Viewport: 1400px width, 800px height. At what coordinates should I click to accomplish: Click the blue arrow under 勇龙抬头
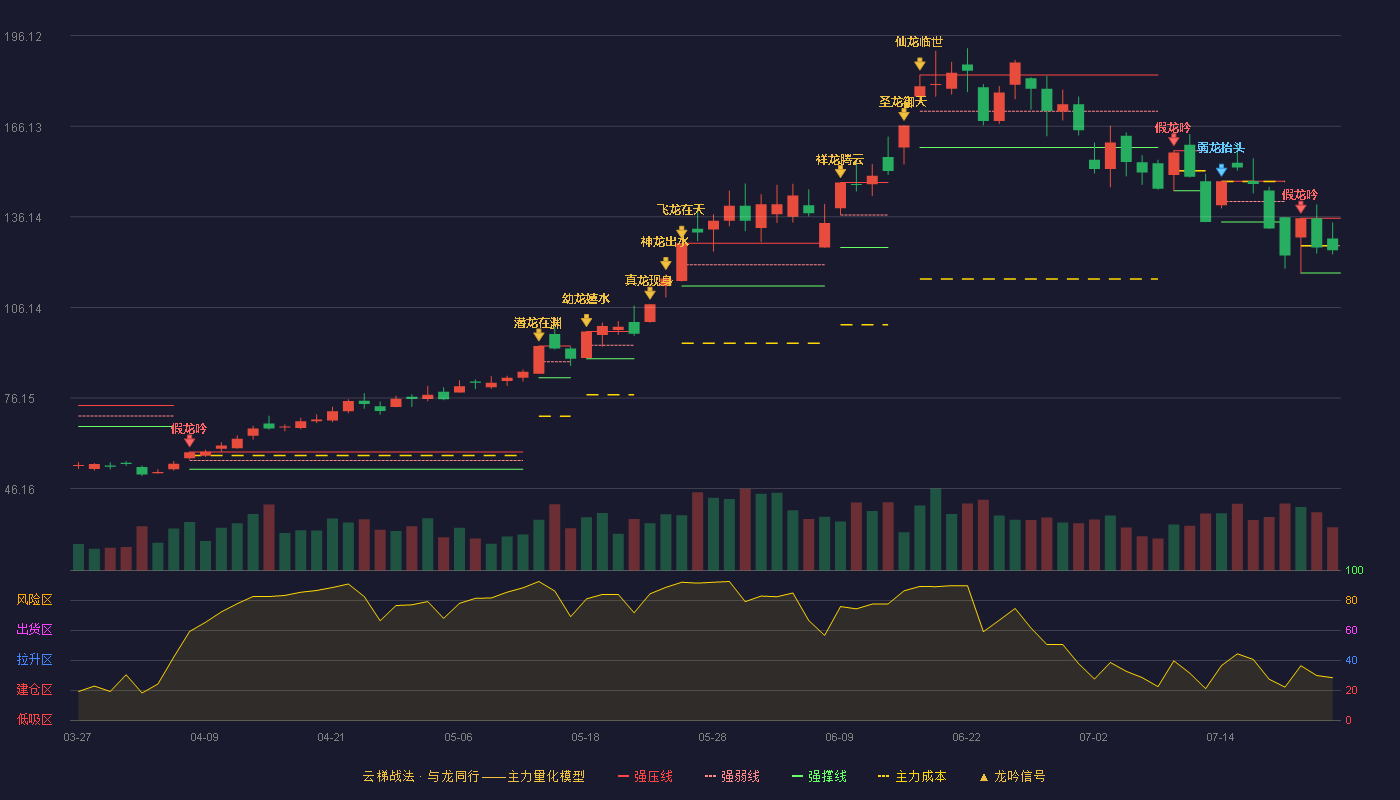[1221, 170]
